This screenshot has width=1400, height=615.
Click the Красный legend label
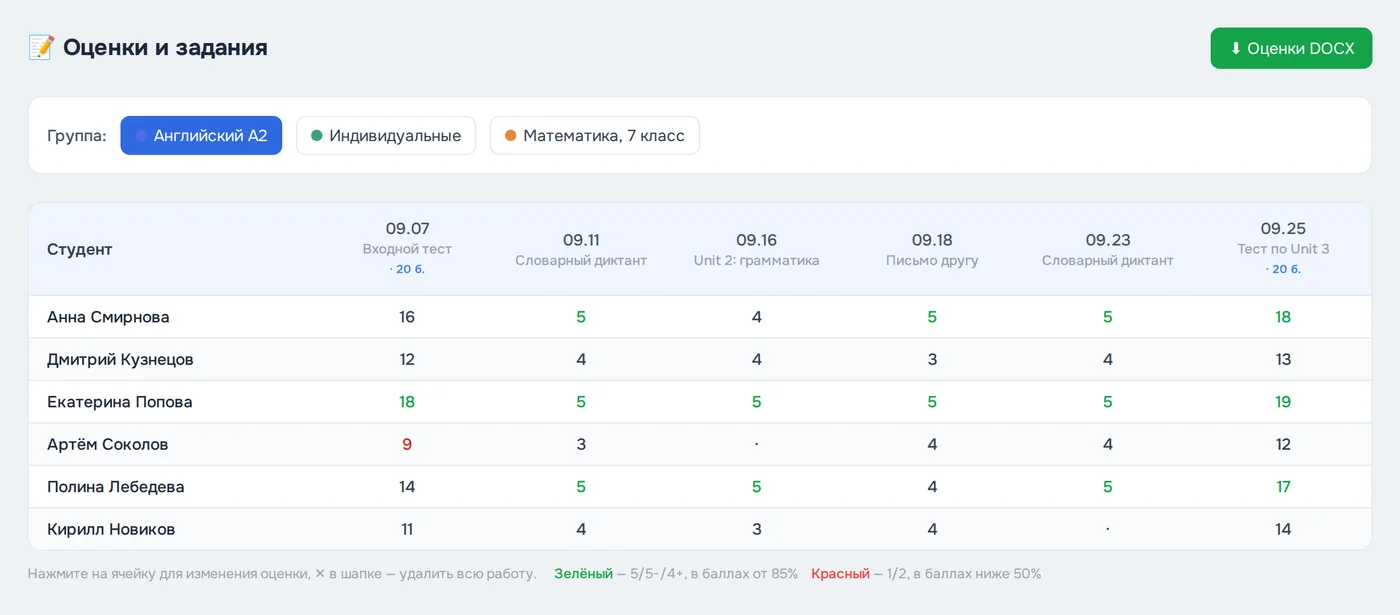[x=840, y=574]
